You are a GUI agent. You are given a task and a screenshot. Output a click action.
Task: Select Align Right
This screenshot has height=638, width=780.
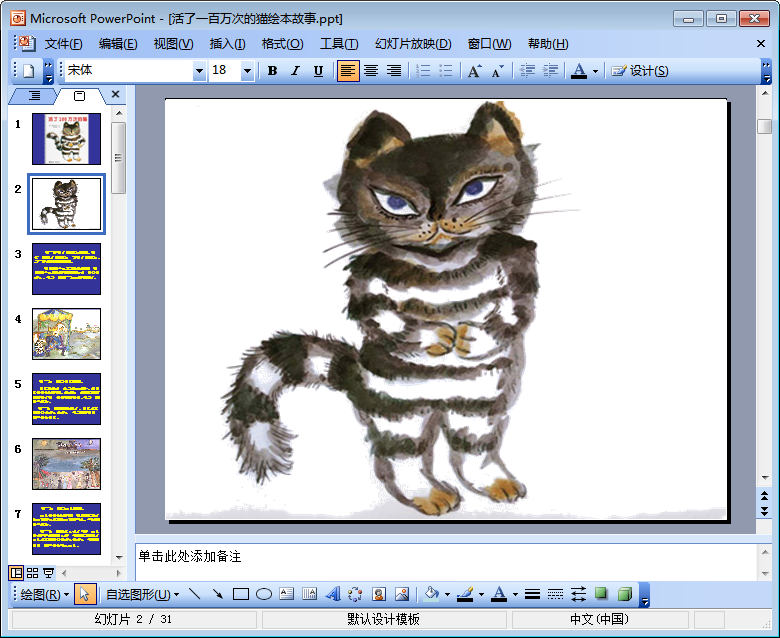394,71
